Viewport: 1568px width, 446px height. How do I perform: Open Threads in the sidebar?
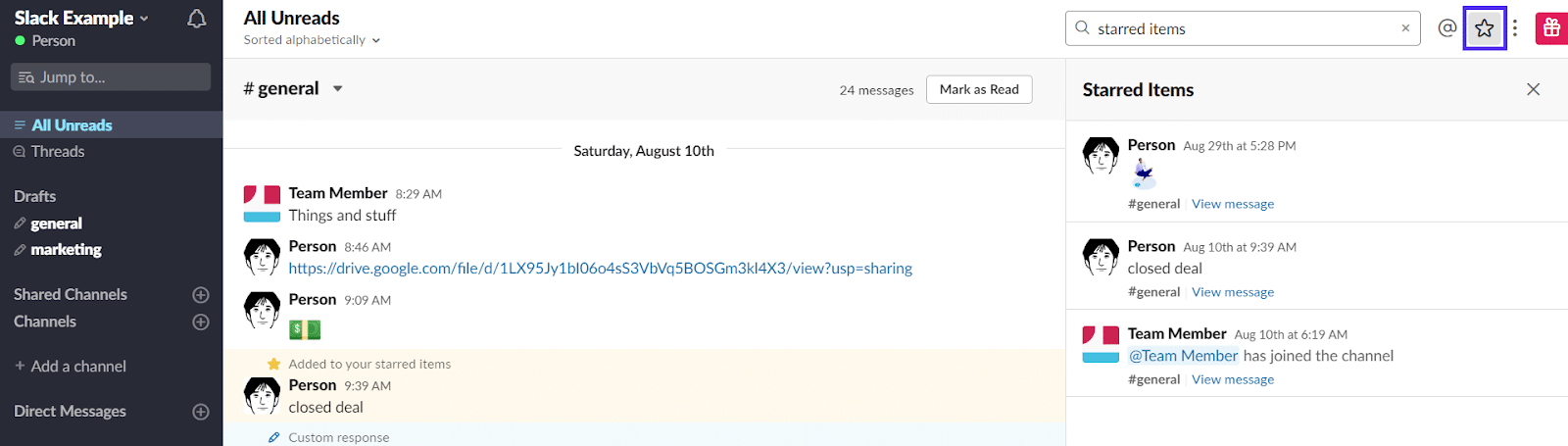click(x=57, y=152)
